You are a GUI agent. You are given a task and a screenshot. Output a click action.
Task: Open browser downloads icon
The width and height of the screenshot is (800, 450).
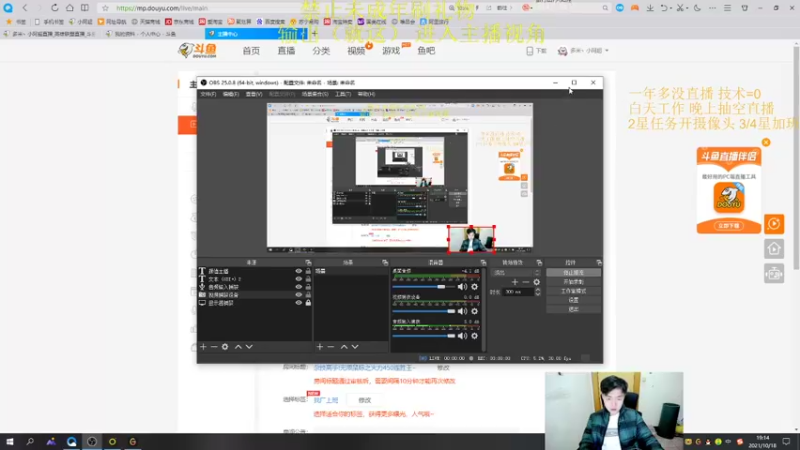click(x=649, y=8)
